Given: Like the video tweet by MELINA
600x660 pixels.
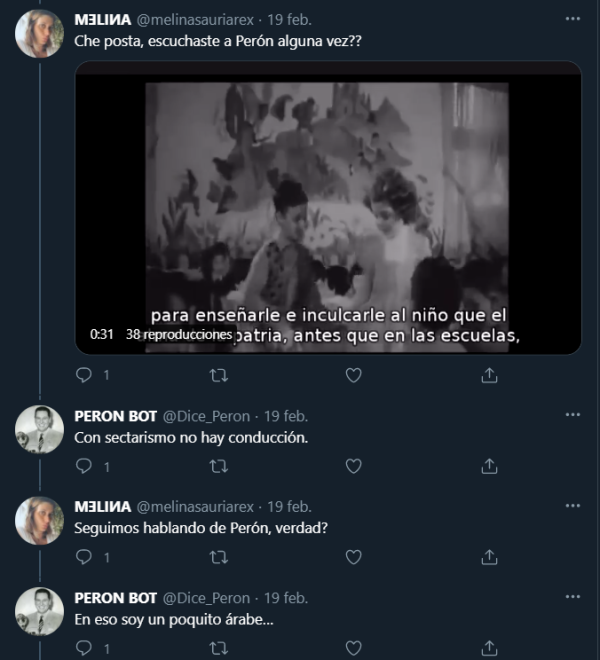Looking at the screenshot, I should (x=353, y=375).
